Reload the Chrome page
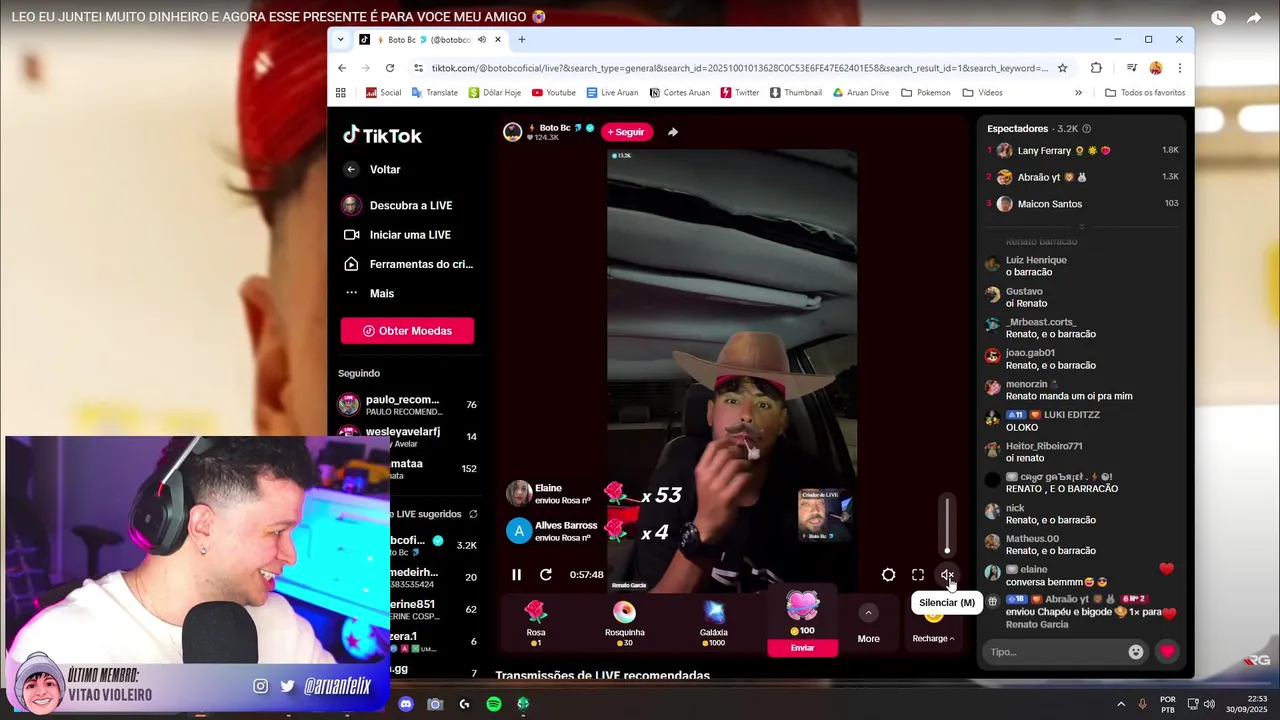Image resolution: width=1280 pixels, height=720 pixels. coord(390,68)
